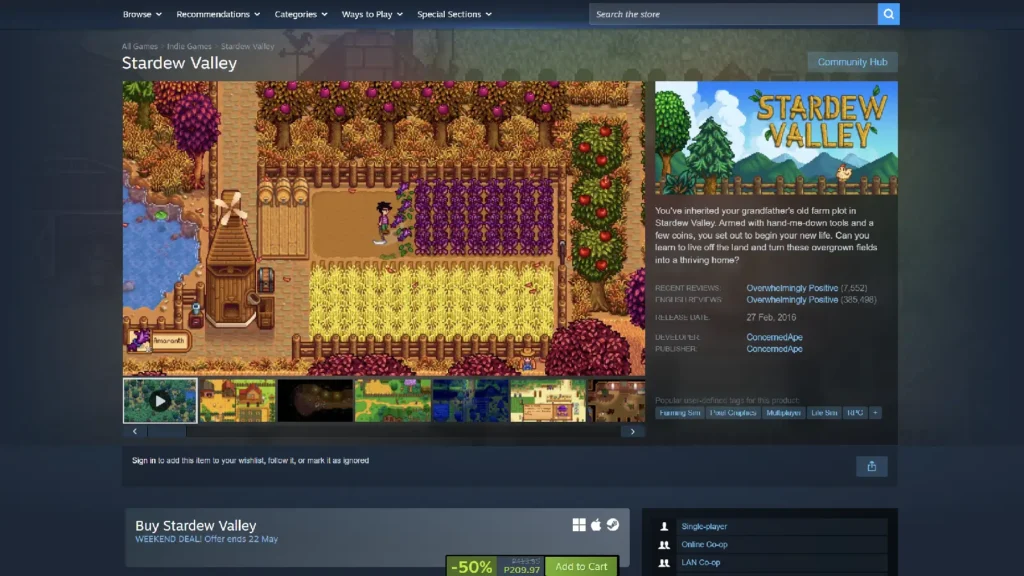
Task: Click the P209.97 sale price
Action: point(522,570)
